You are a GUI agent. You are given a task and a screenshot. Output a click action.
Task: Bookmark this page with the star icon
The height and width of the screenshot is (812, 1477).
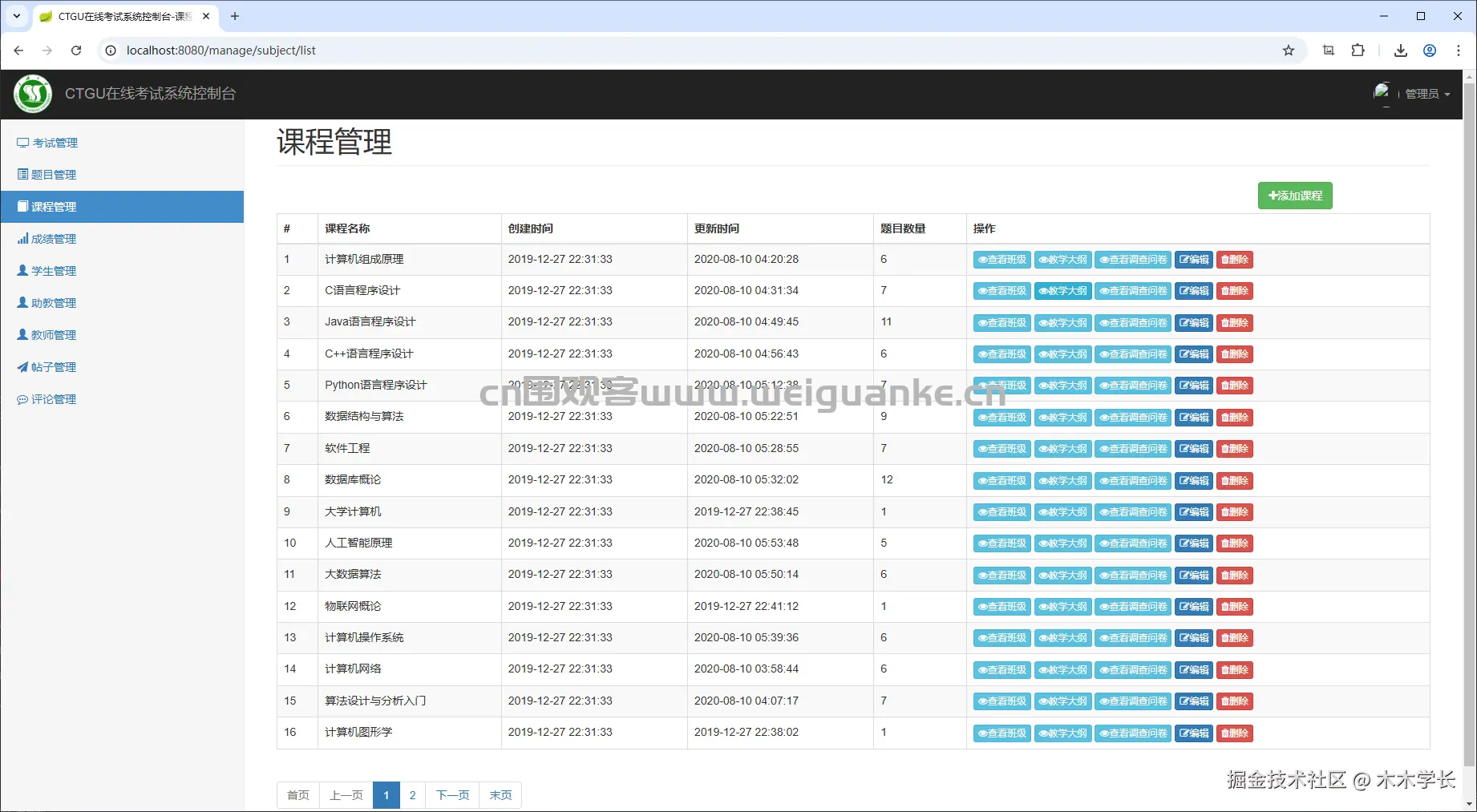pos(1289,50)
